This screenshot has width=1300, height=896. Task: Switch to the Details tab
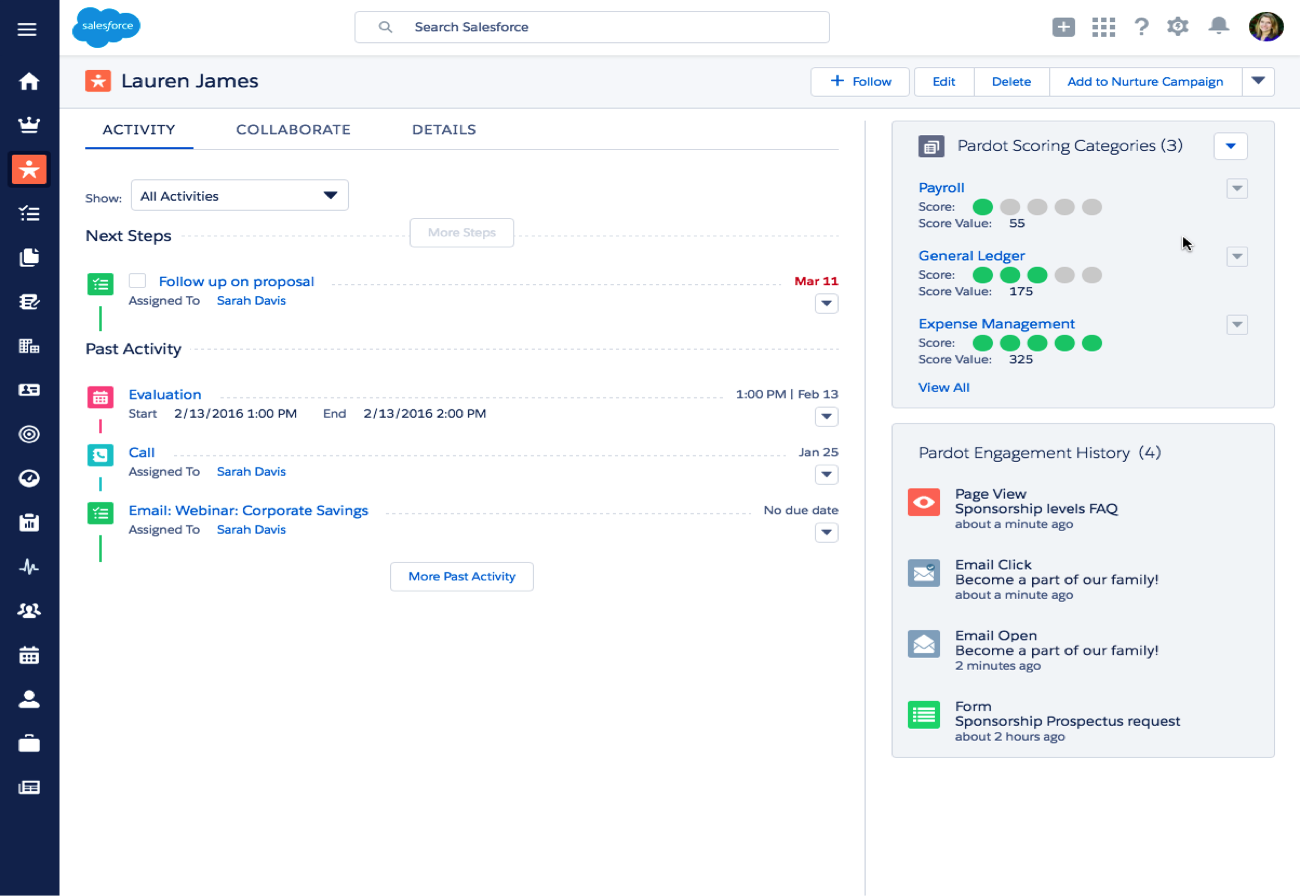click(443, 130)
